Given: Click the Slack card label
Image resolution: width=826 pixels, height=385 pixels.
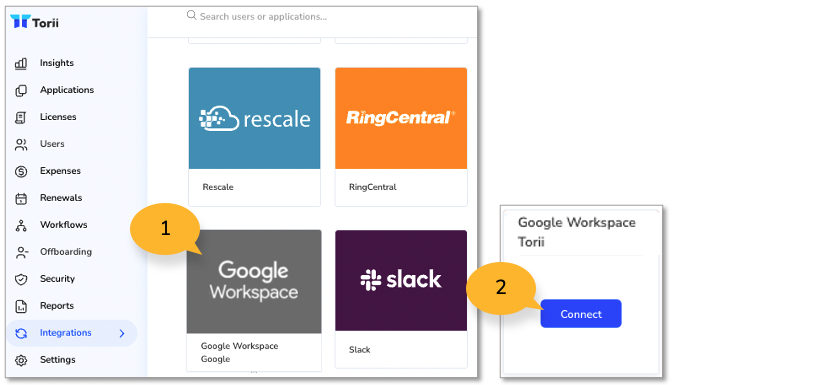Looking at the screenshot, I should point(360,350).
